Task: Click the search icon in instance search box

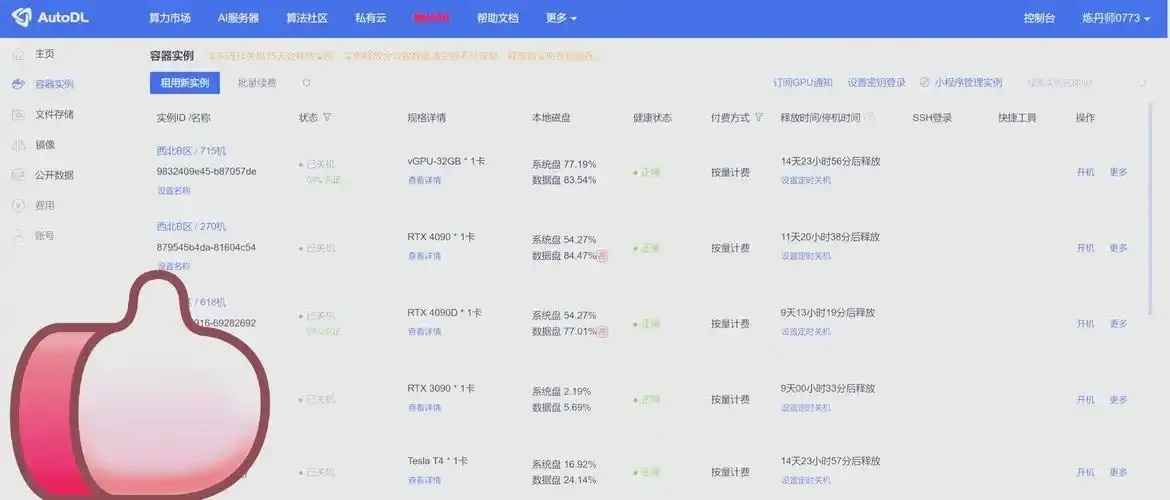Action: click(x=1142, y=83)
